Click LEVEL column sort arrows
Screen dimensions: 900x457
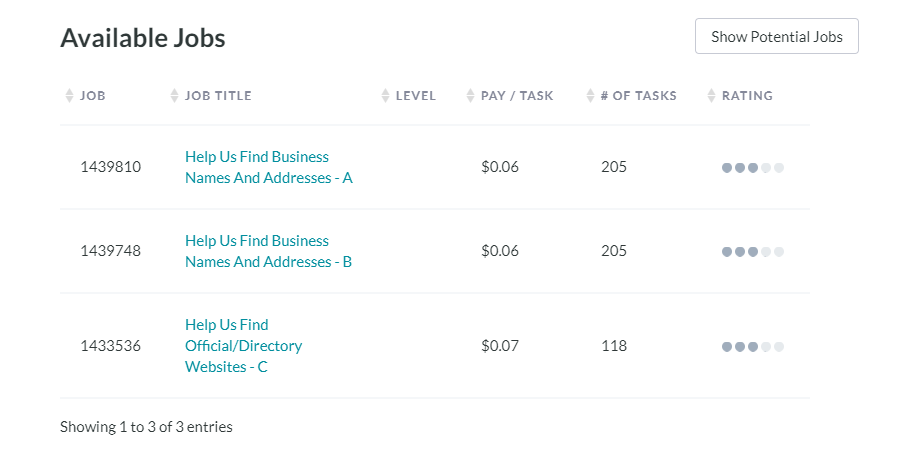point(386,96)
